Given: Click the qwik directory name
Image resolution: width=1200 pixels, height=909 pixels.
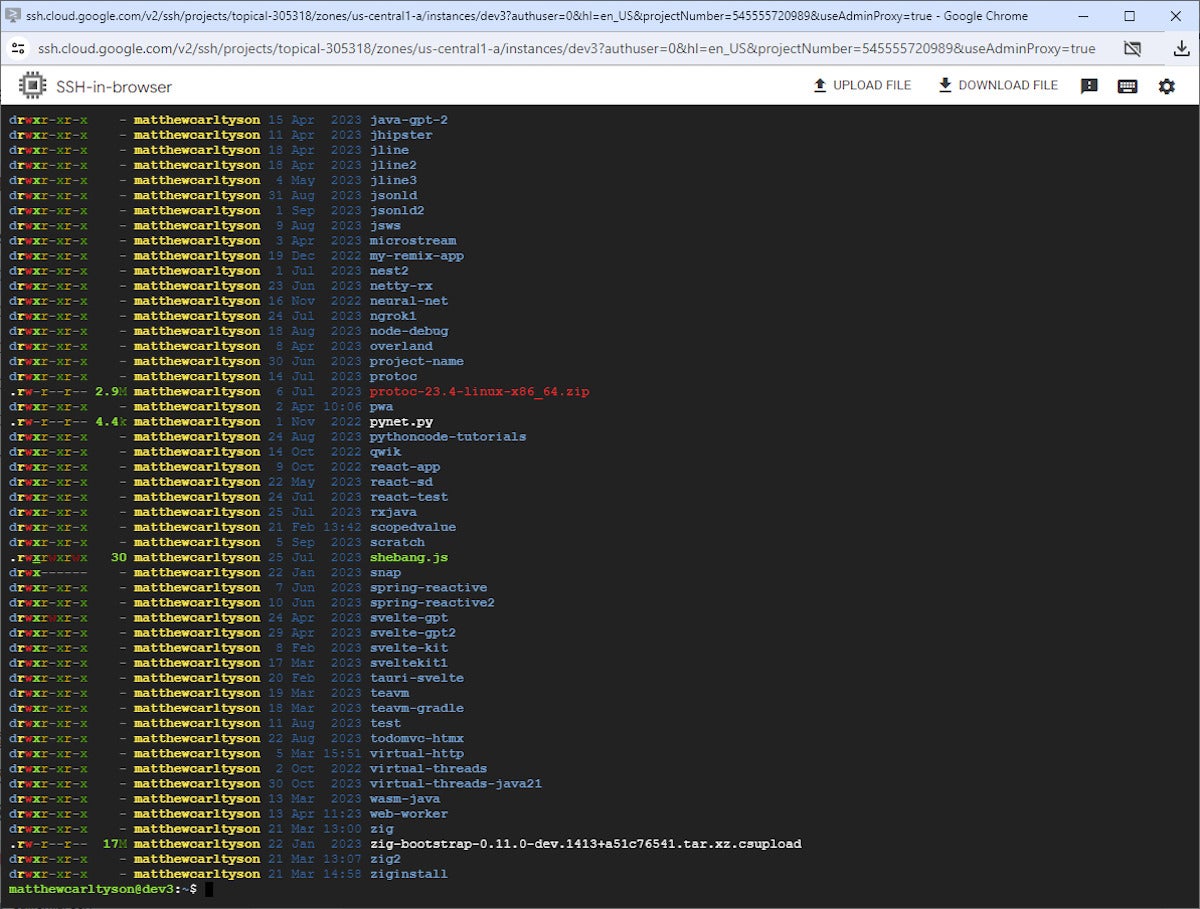Looking at the screenshot, I should pos(385,452).
